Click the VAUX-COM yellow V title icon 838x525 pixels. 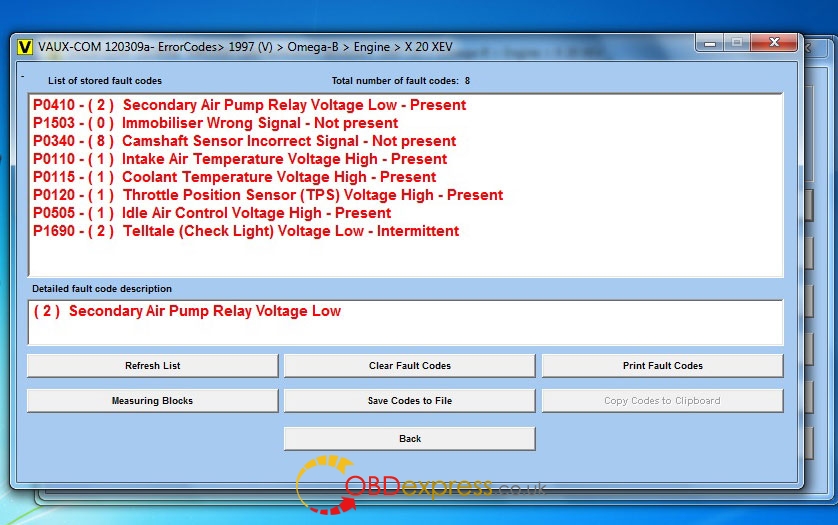(x=25, y=47)
